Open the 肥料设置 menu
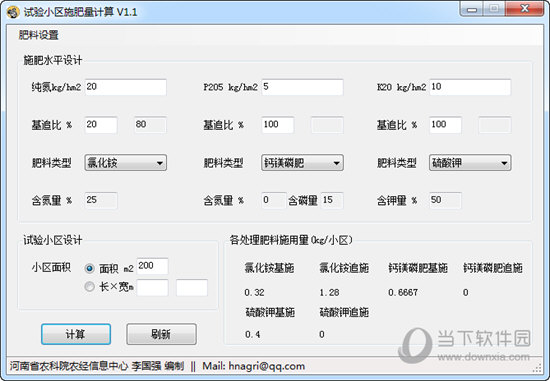This screenshot has width=550, height=381. 39,35
